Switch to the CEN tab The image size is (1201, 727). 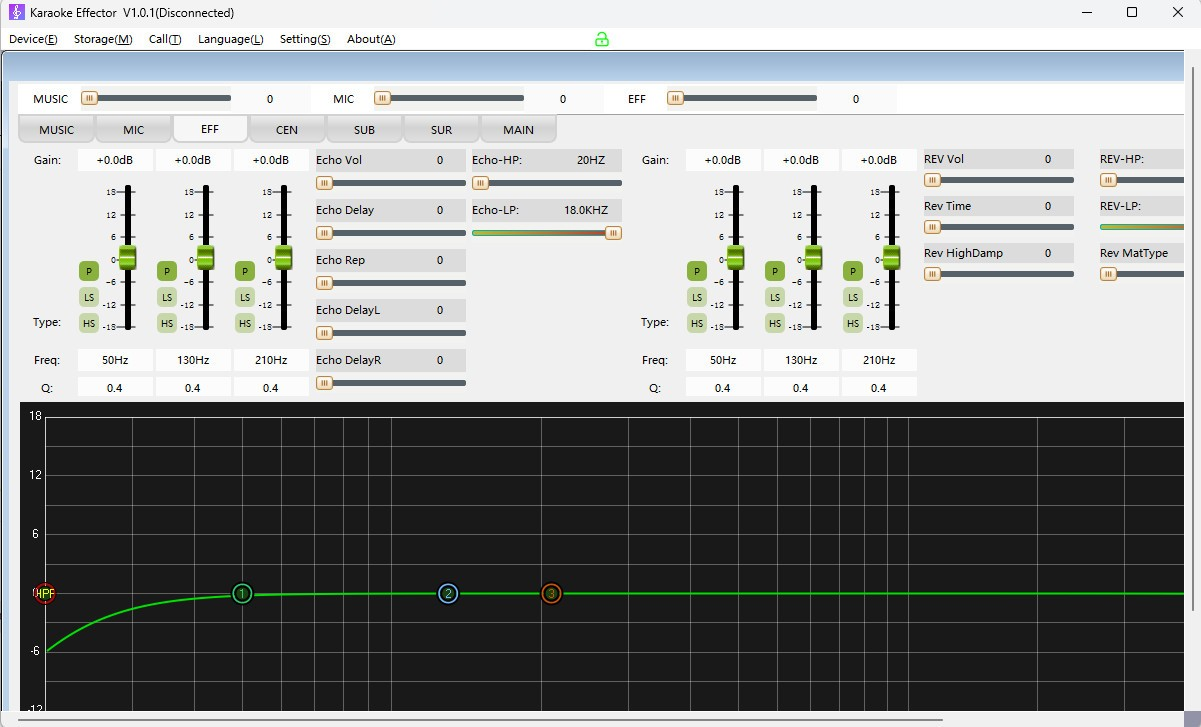coord(287,130)
